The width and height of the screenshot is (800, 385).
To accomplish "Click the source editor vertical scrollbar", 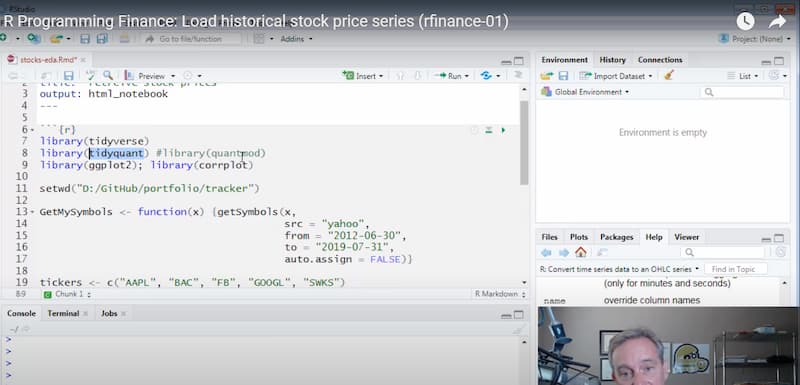I will [x=524, y=183].
